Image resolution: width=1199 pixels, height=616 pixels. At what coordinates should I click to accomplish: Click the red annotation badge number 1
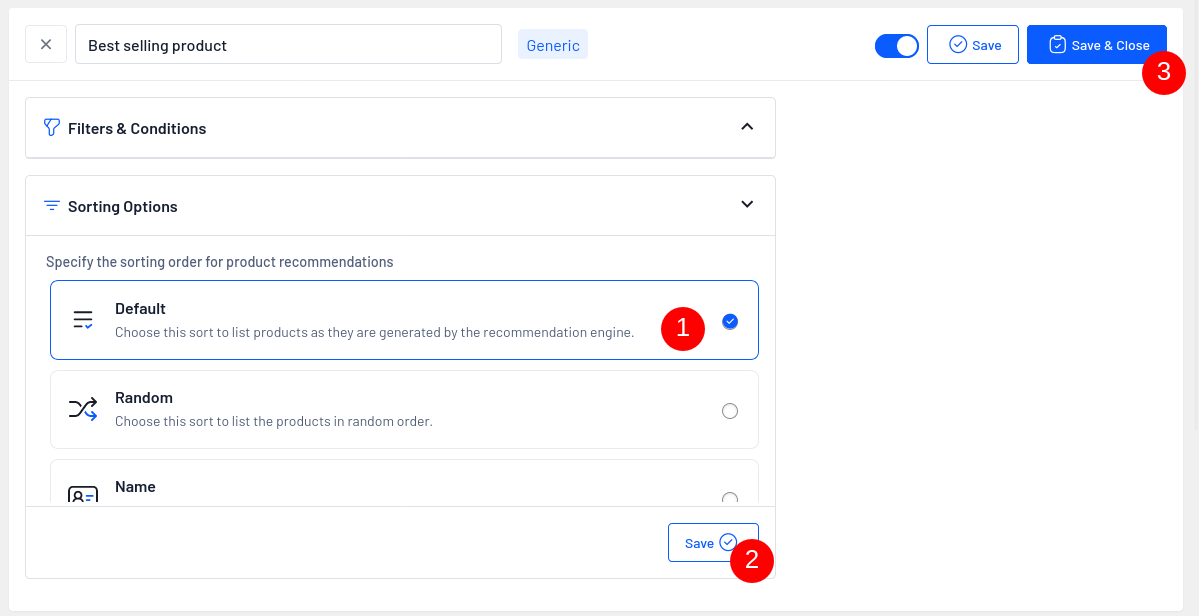tap(683, 328)
